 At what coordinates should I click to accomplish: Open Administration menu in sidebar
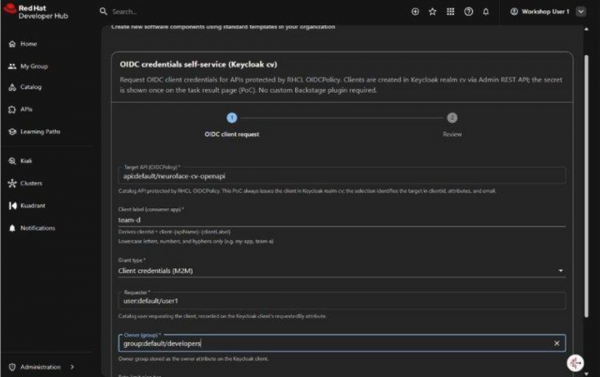pos(40,367)
